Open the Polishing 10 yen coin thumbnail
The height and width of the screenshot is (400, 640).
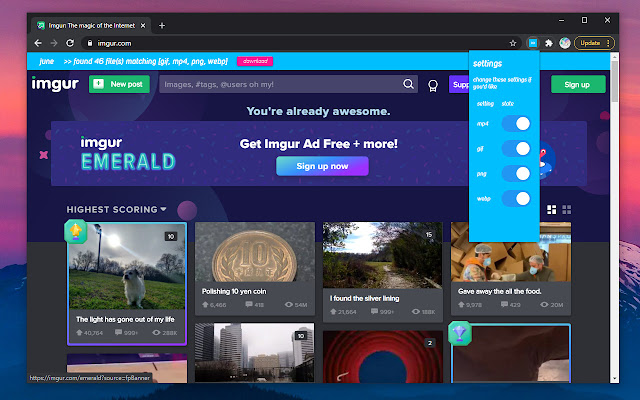255,252
